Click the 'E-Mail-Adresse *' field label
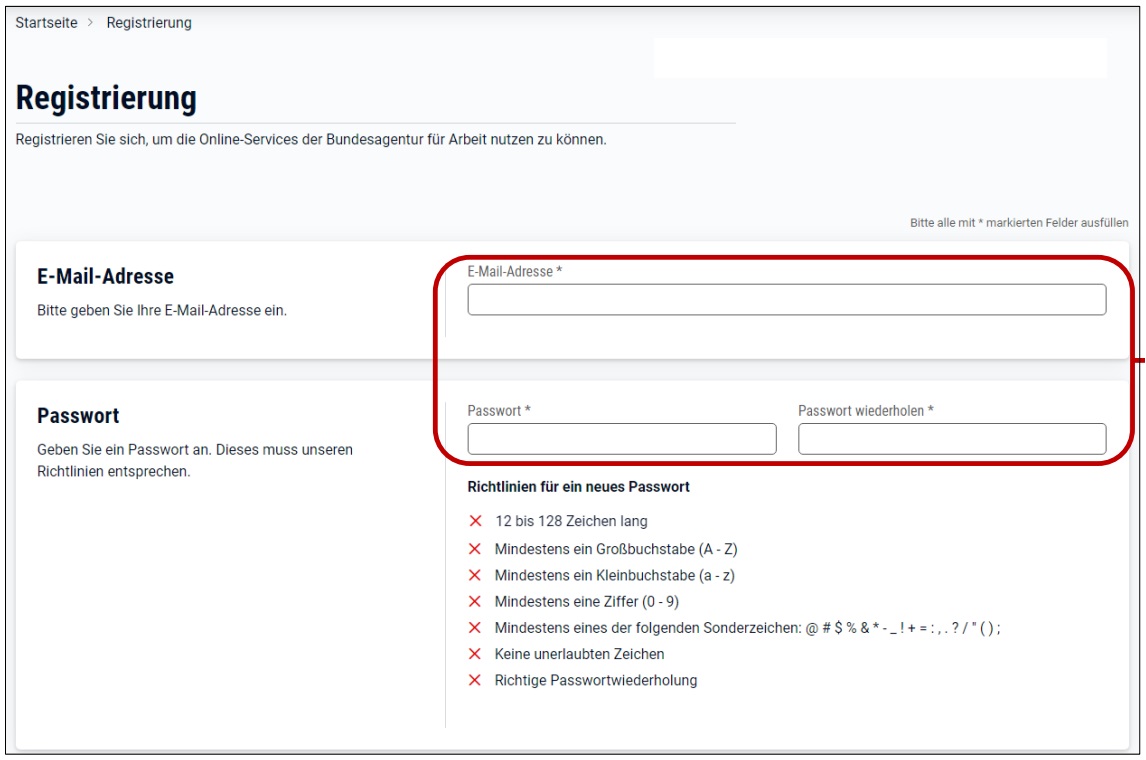The height and width of the screenshot is (760, 1146). (514, 271)
